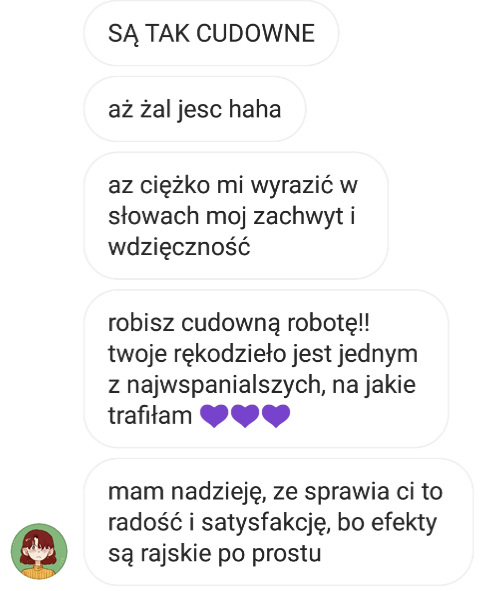Open the red-haired girl profile avatar

click(39, 551)
